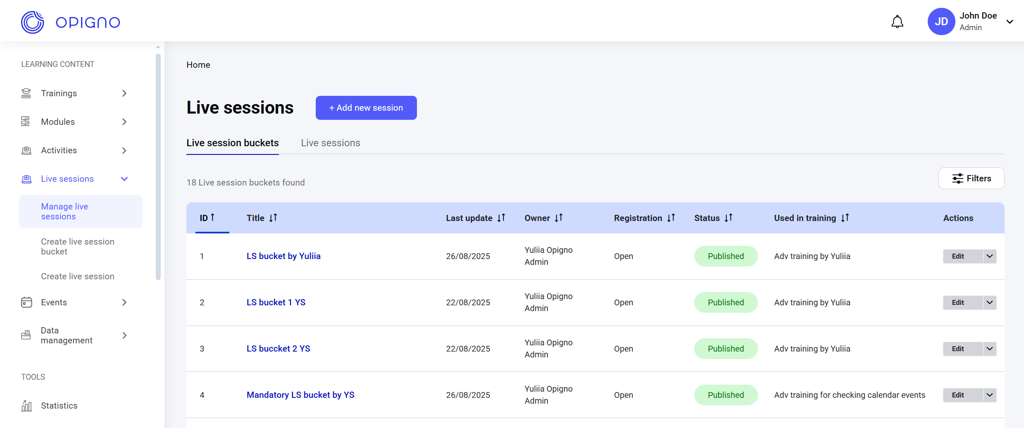Image resolution: width=1024 pixels, height=428 pixels.
Task: Click the Live sessions sidebar icon
Action: (26, 179)
